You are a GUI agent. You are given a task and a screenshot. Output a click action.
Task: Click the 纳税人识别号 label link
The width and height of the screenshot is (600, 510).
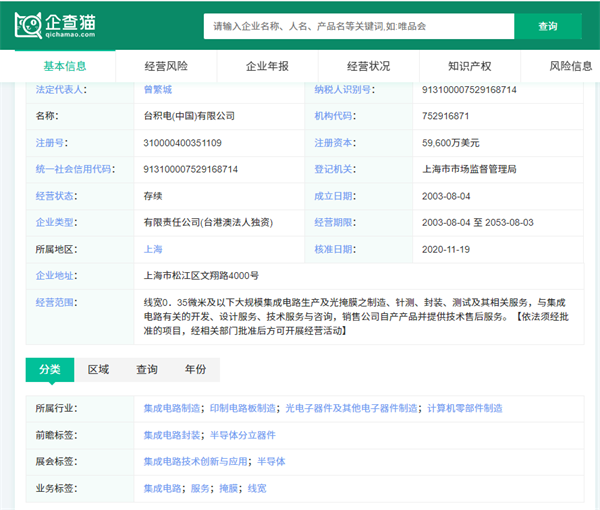coord(342,90)
